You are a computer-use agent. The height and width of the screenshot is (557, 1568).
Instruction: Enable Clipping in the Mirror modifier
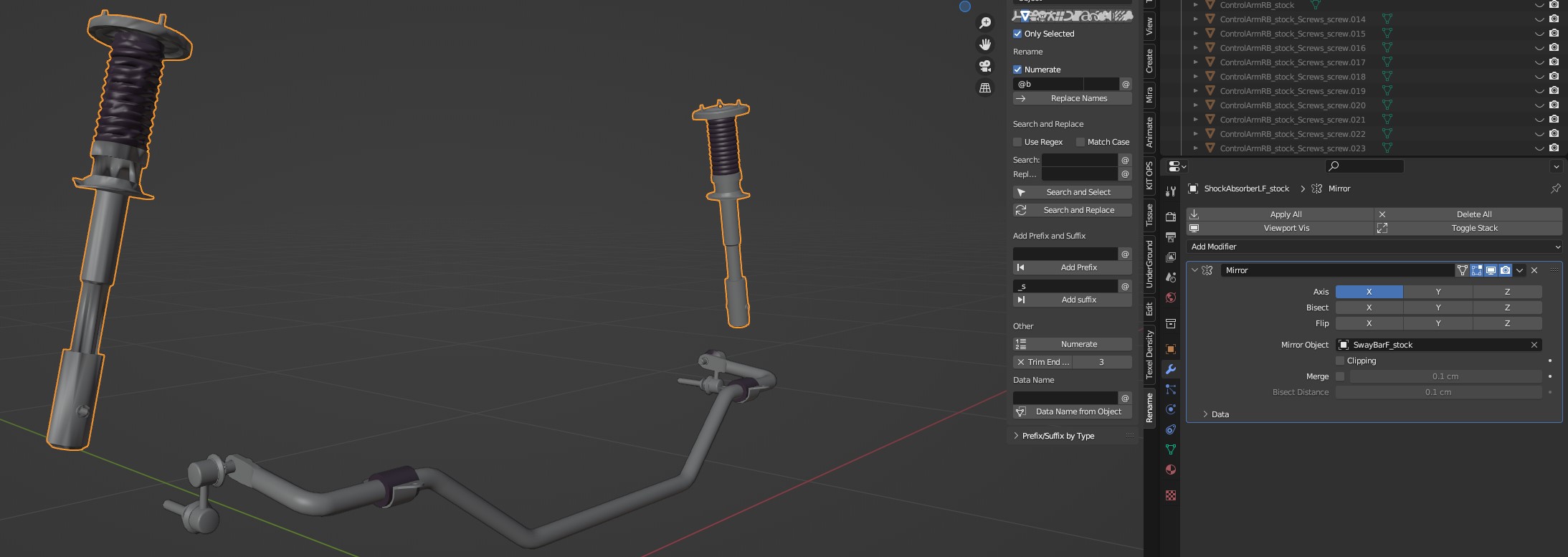[1340, 361]
